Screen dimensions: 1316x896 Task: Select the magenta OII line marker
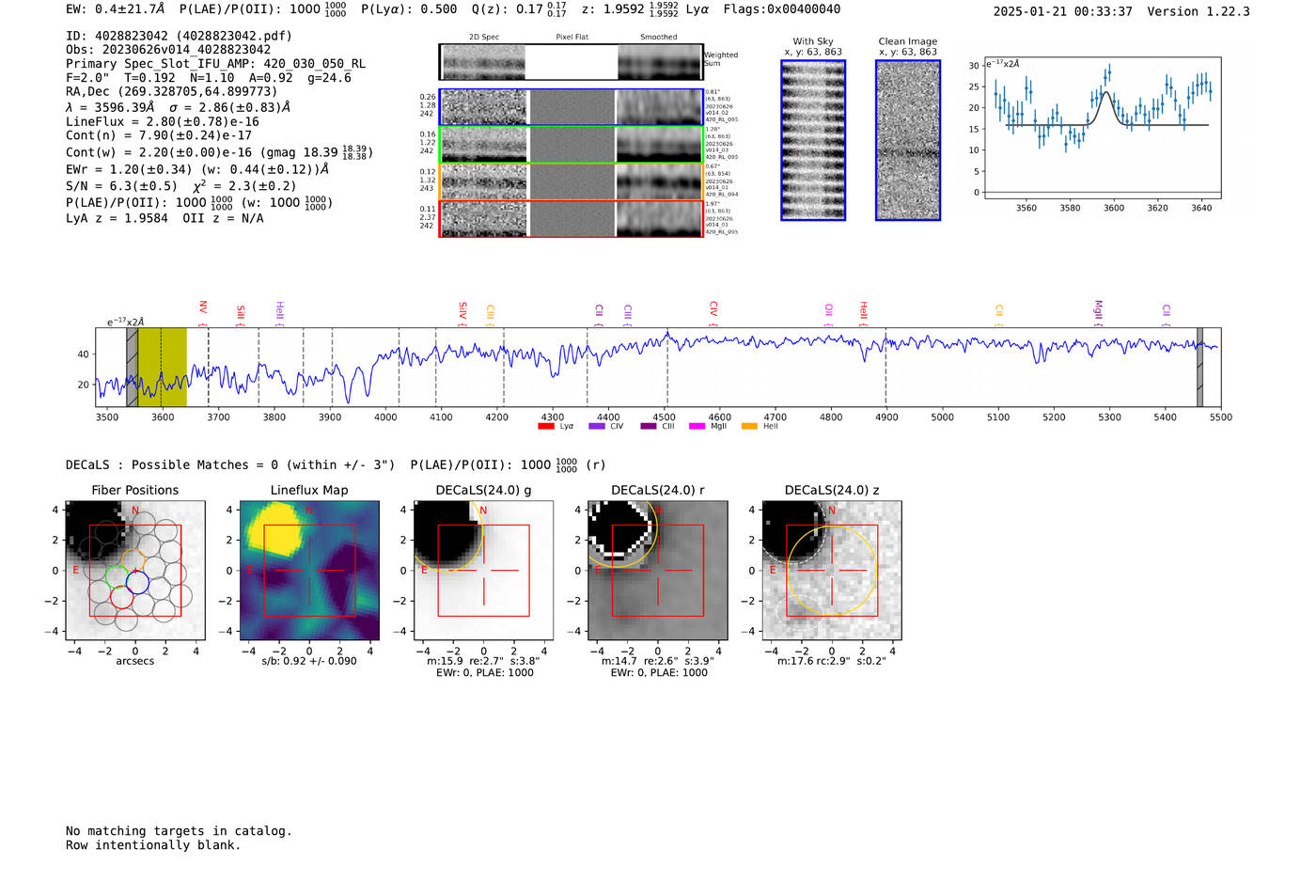[x=828, y=314]
